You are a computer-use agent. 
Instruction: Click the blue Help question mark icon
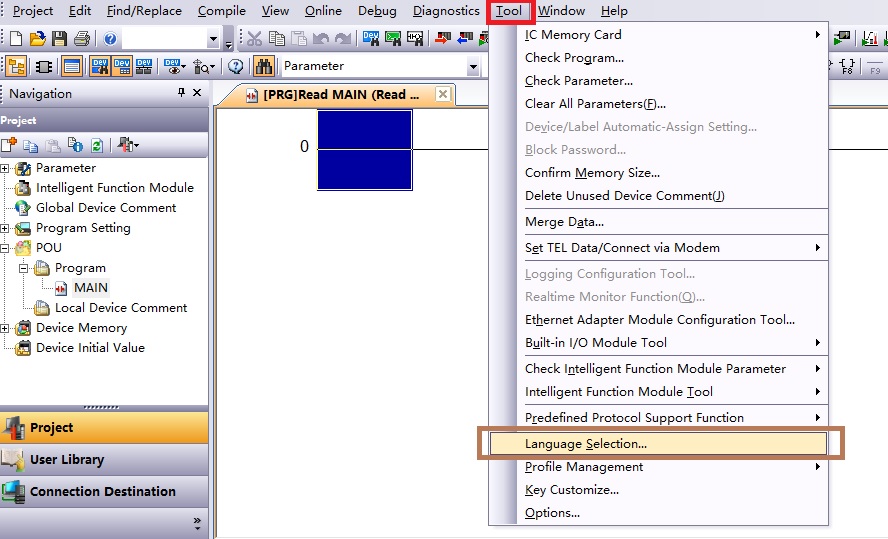pos(110,39)
